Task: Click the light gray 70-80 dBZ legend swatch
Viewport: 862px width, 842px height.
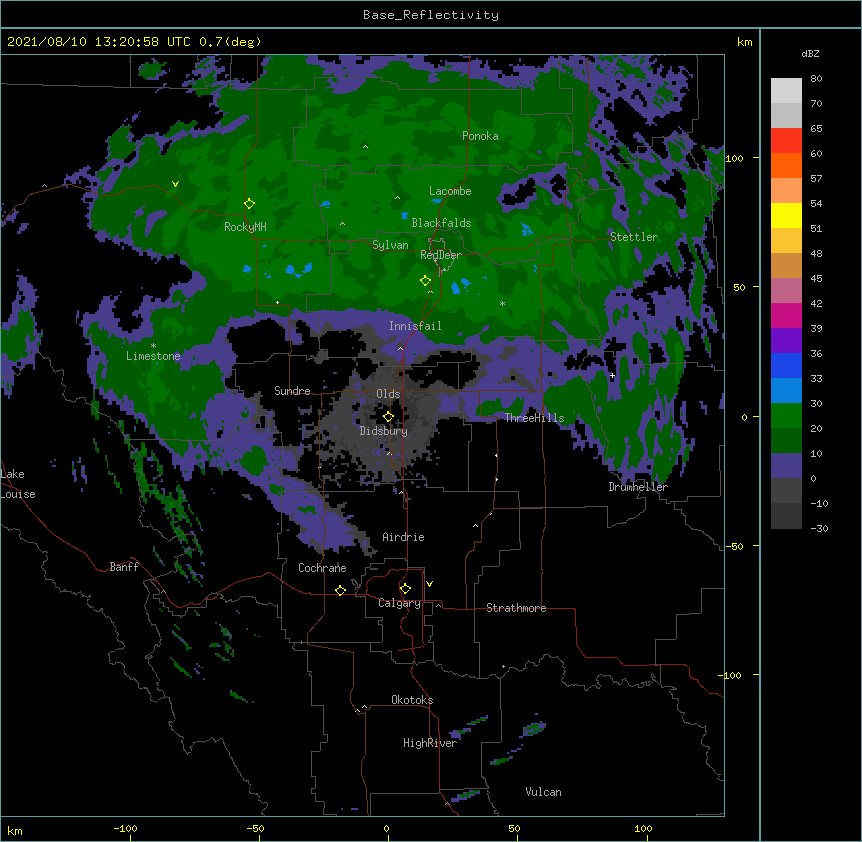Action: (x=786, y=90)
